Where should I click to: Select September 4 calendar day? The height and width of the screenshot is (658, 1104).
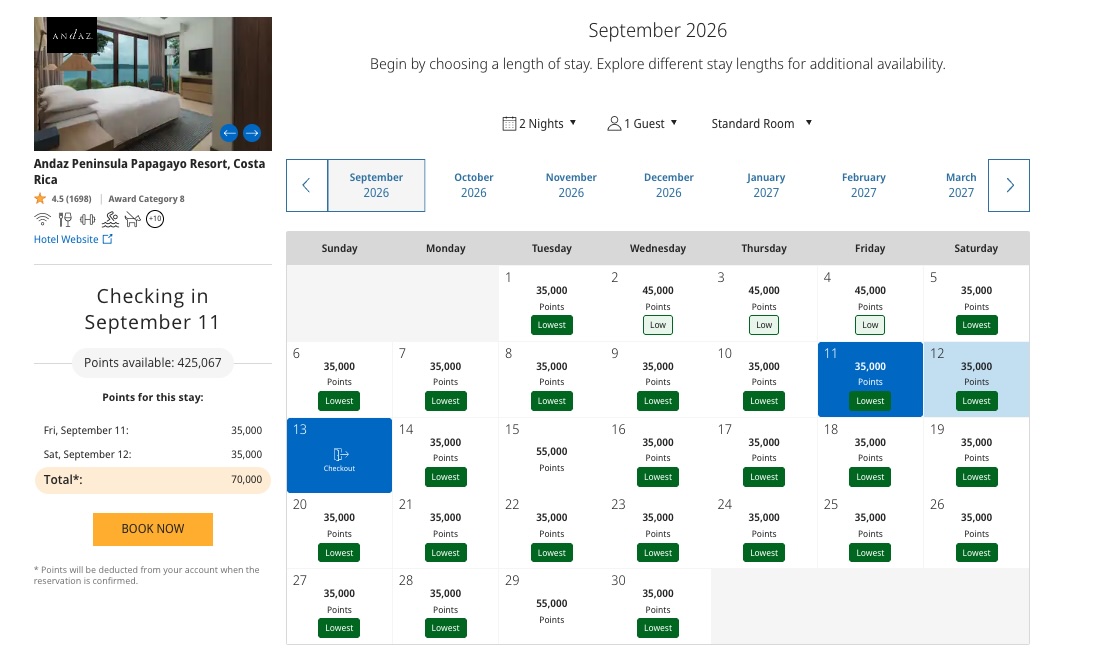click(x=870, y=303)
